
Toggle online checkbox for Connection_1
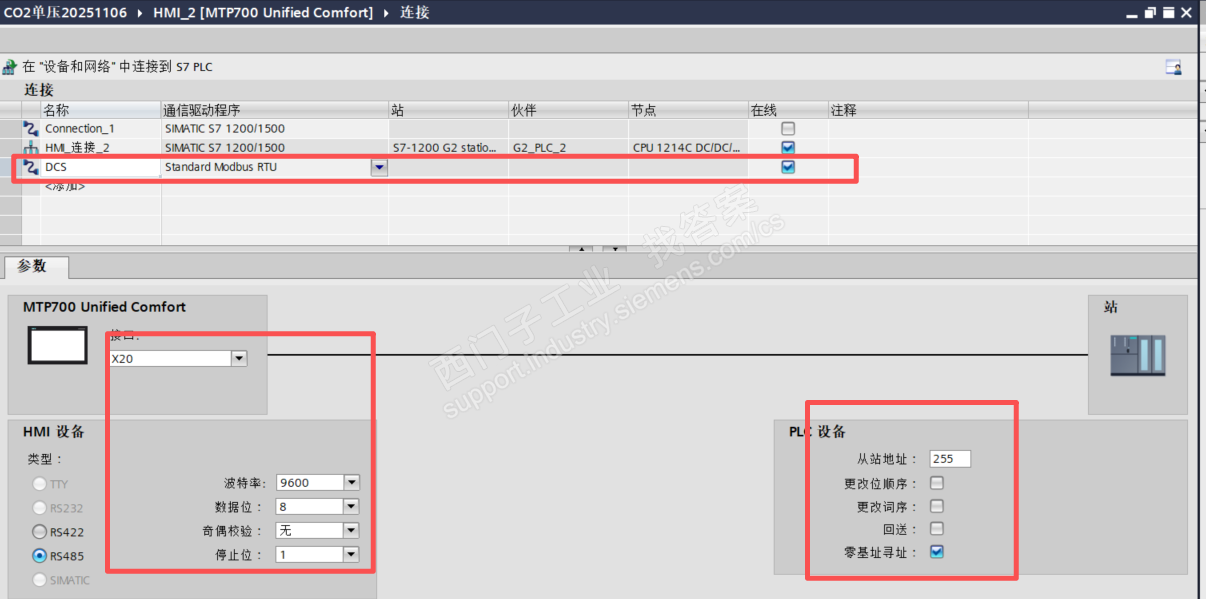788,128
